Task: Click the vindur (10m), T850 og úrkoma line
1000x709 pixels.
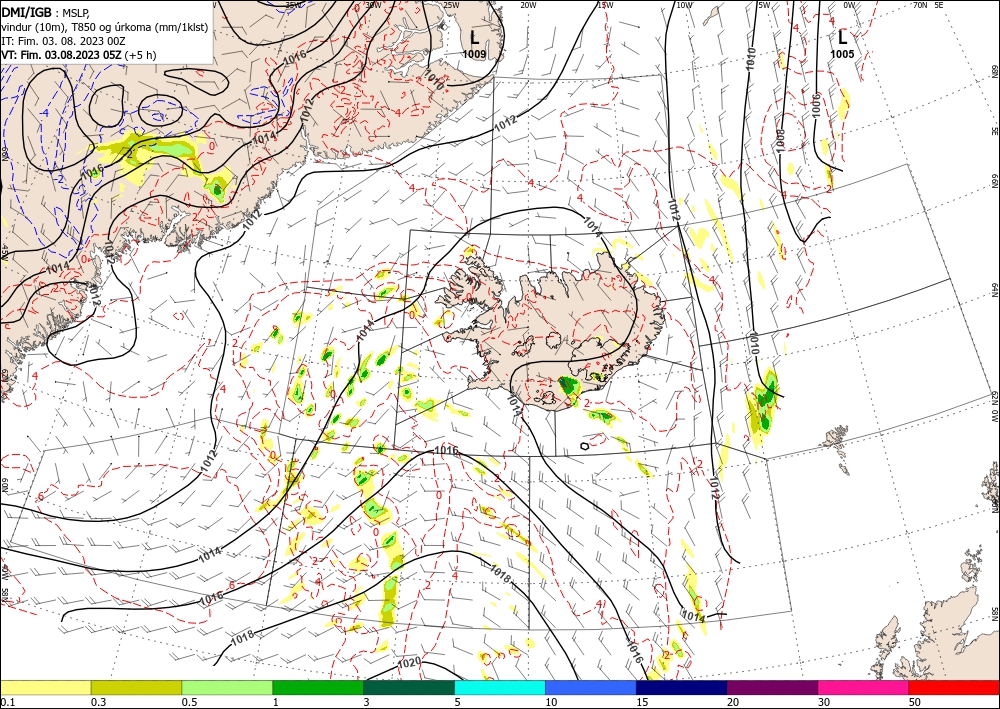Action: coord(105,27)
